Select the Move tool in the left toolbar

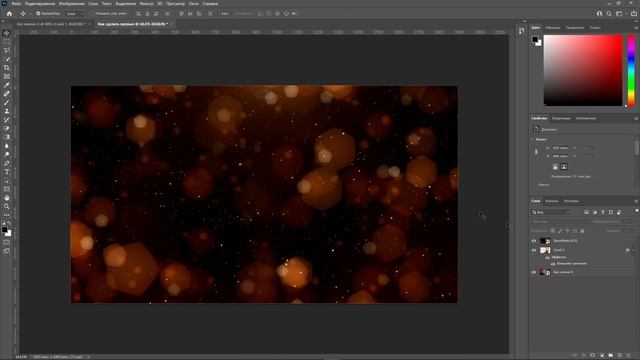click(7, 33)
